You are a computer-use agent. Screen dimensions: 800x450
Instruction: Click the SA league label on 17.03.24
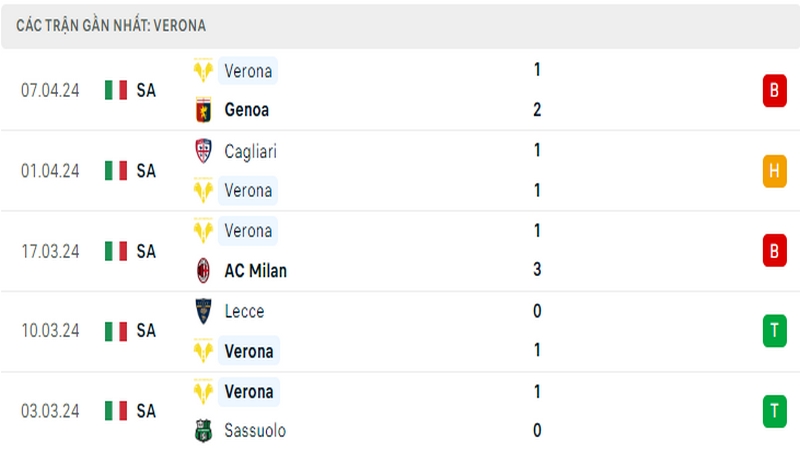click(x=146, y=252)
